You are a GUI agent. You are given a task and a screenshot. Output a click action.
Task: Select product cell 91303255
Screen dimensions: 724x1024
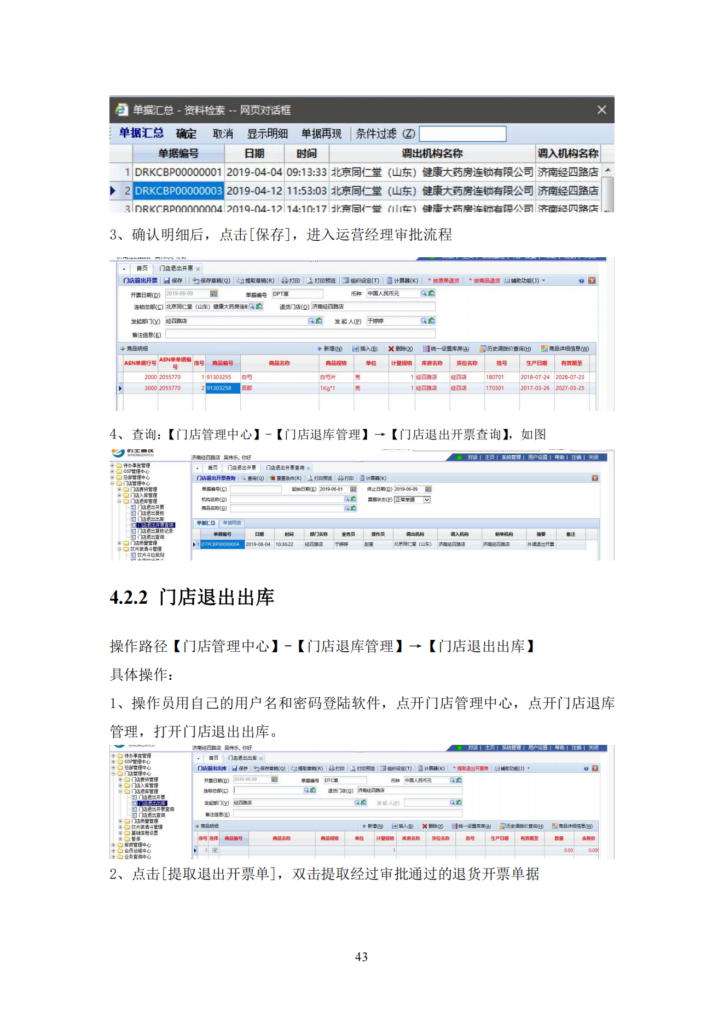tap(223, 377)
